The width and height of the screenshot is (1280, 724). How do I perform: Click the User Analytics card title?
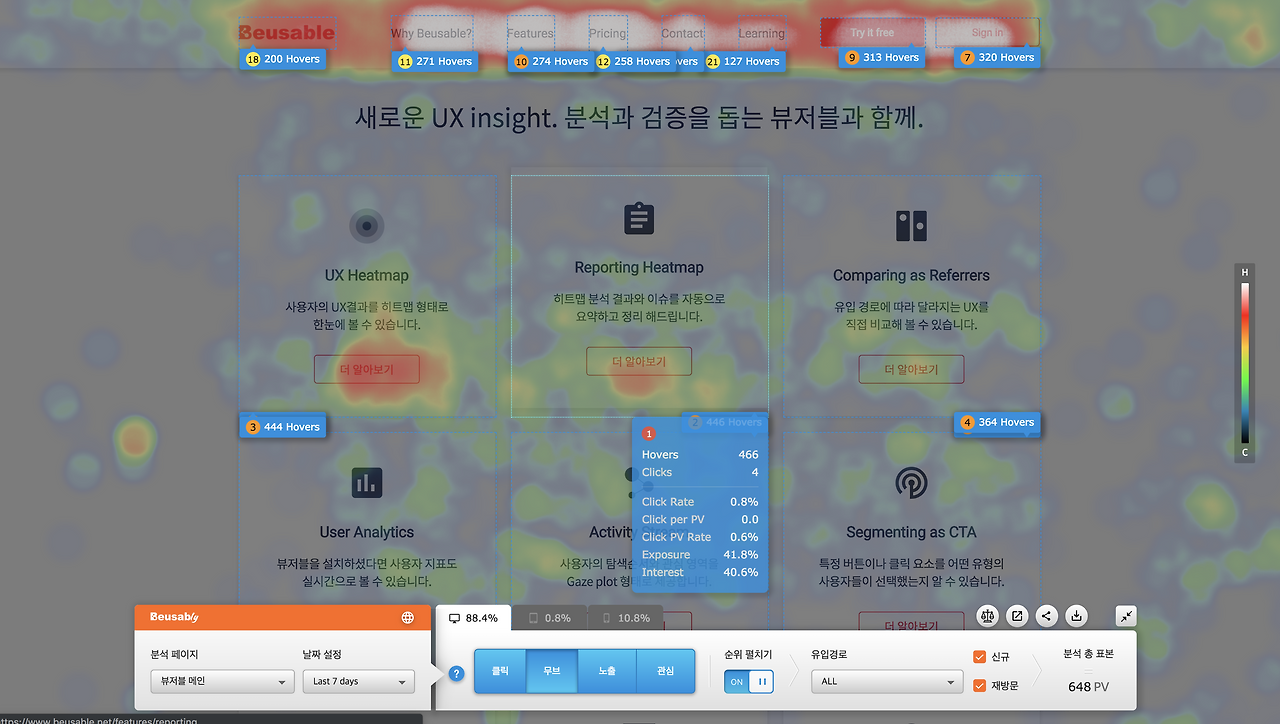pos(367,532)
